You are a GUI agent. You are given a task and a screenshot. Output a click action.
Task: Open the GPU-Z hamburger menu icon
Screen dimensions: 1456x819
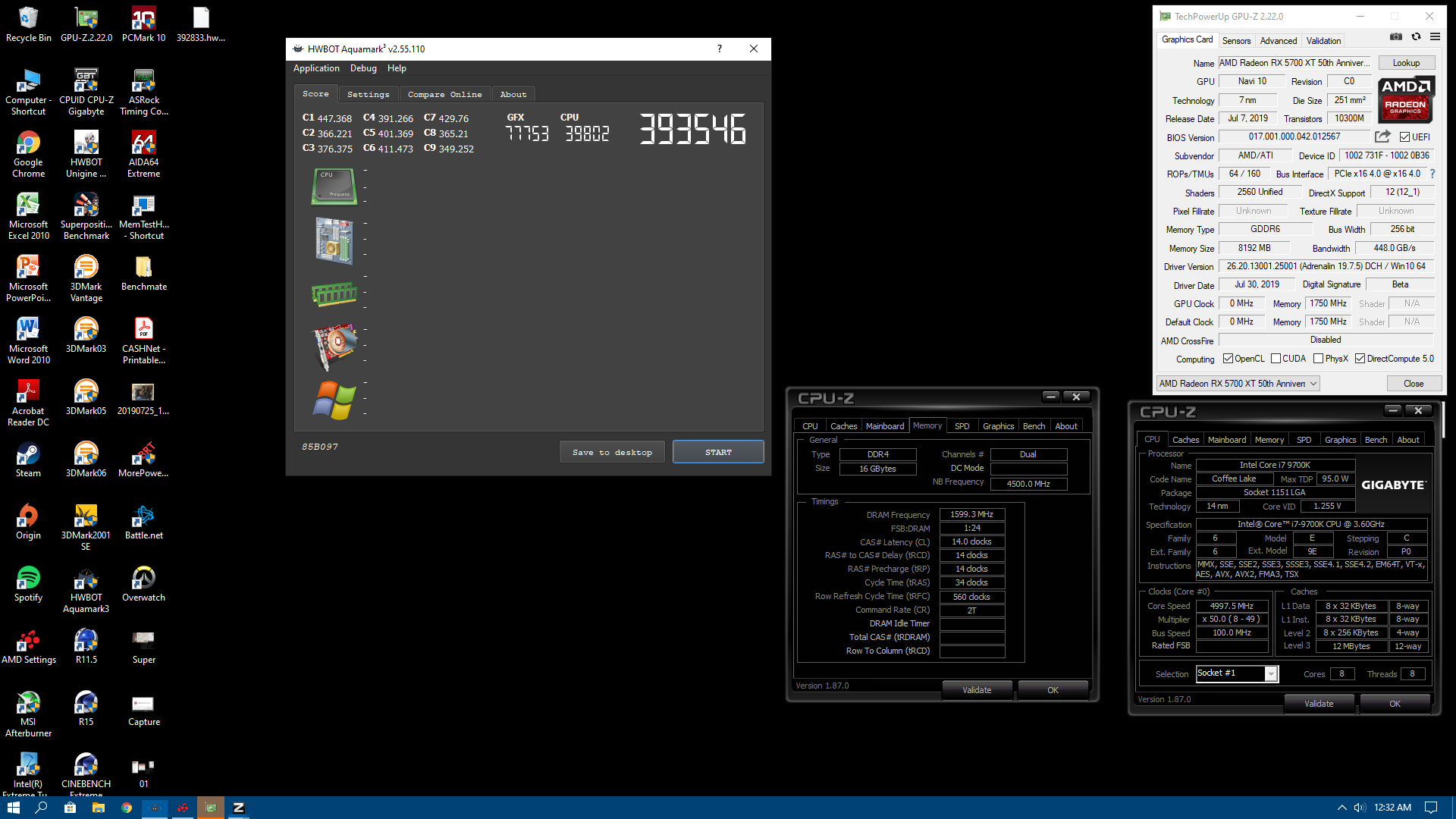pyautogui.click(x=1435, y=36)
